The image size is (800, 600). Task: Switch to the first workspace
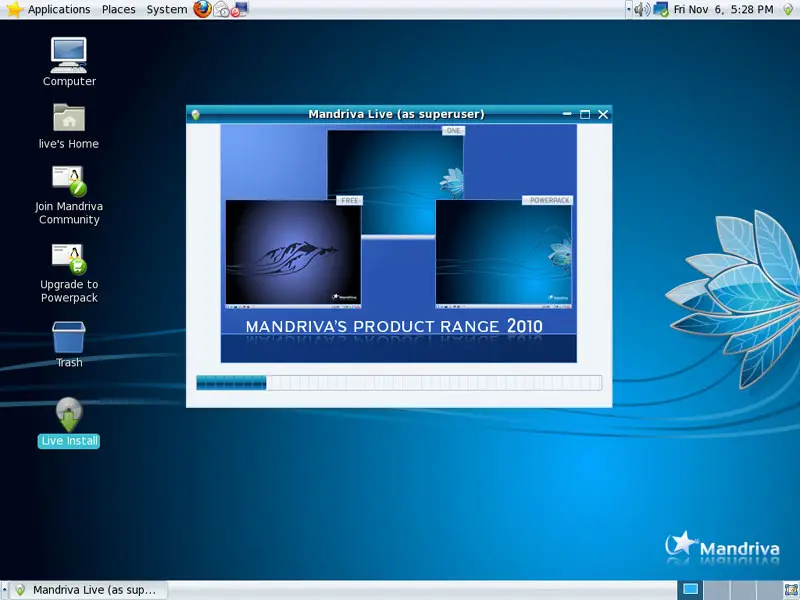click(690, 590)
